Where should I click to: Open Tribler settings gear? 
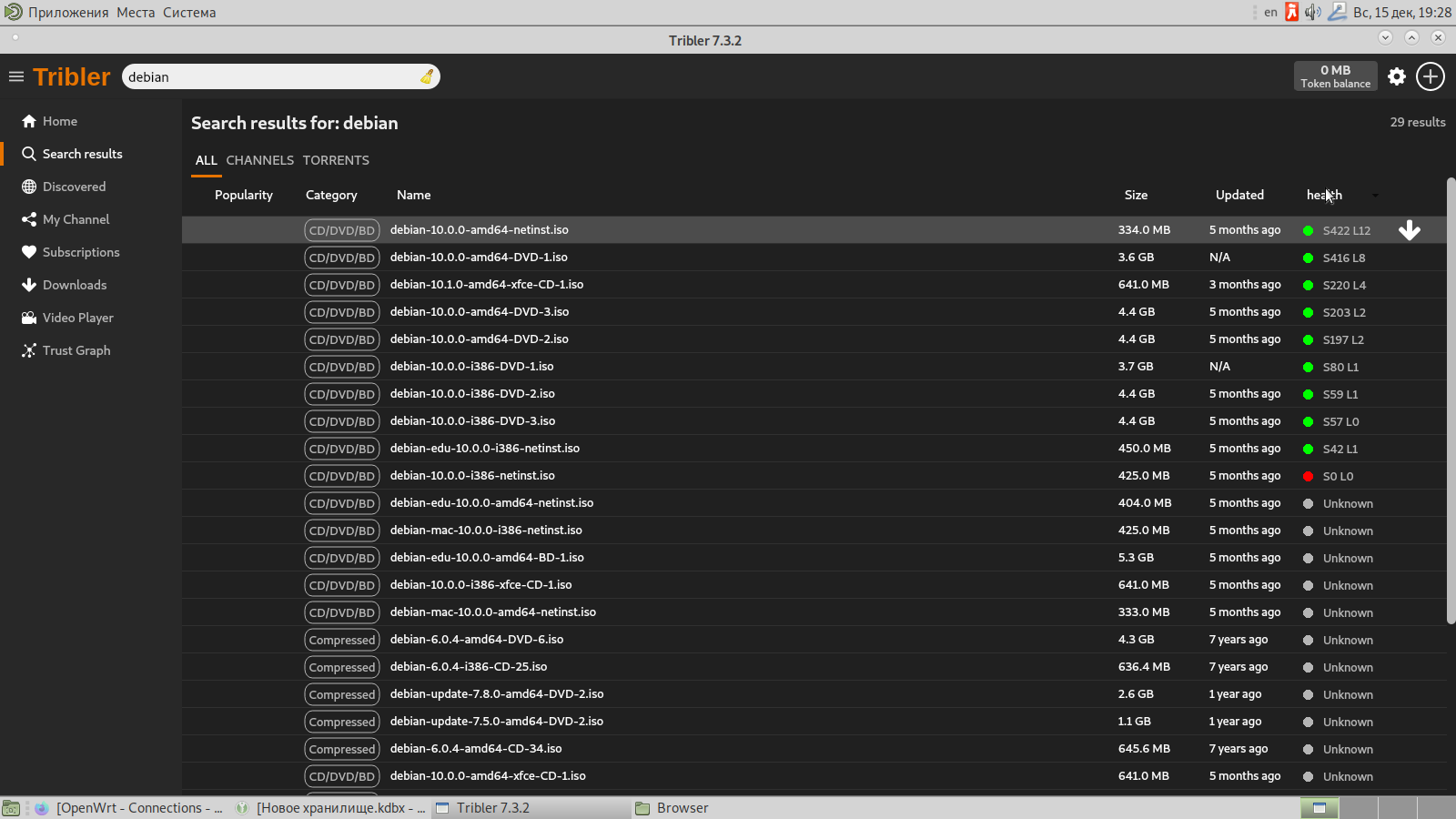click(1397, 76)
